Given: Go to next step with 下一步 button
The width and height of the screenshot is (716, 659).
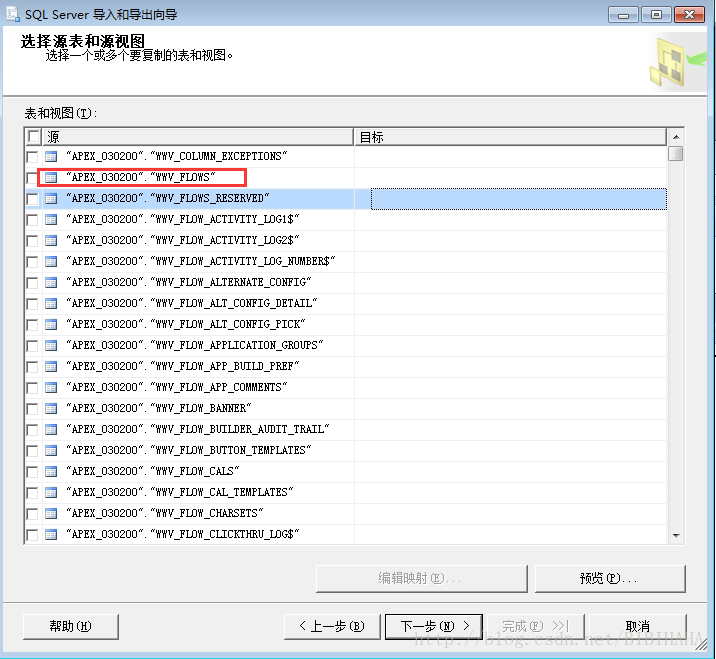Looking at the screenshot, I should pyautogui.click(x=434, y=627).
